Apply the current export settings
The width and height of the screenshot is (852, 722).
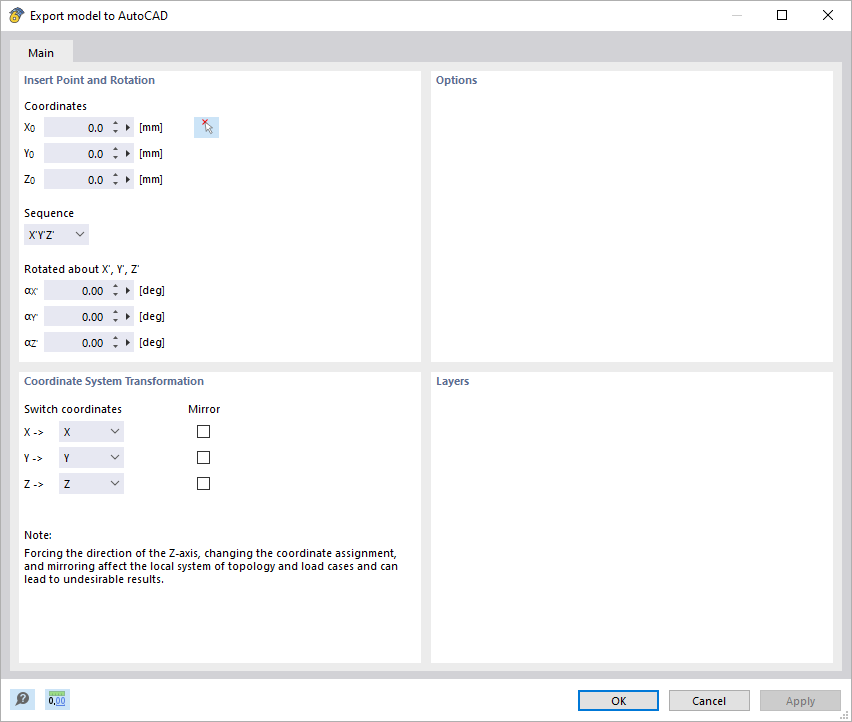(x=800, y=700)
